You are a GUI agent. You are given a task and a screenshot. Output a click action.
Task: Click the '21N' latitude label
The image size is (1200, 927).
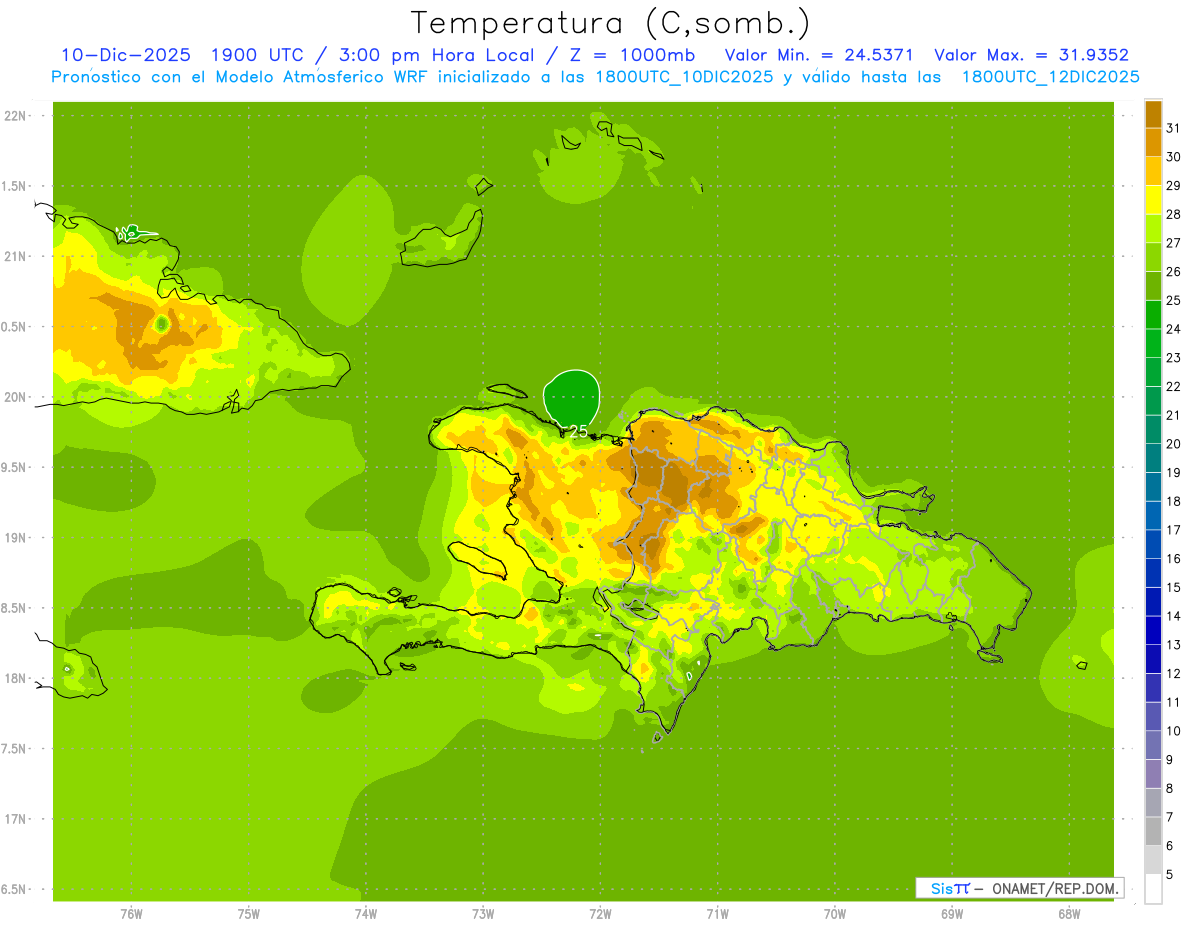point(17,256)
